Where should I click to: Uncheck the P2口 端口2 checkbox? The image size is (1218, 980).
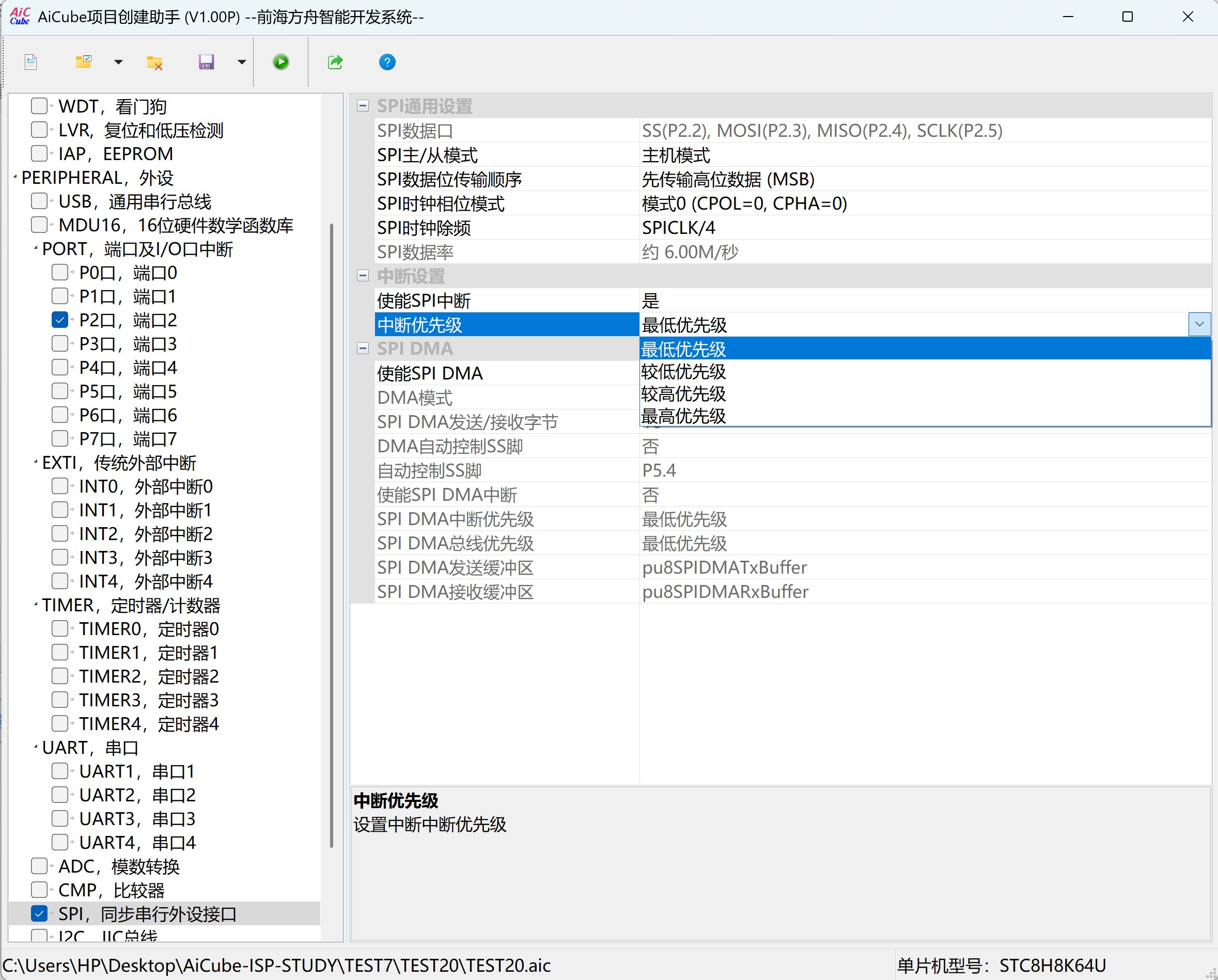click(x=60, y=320)
